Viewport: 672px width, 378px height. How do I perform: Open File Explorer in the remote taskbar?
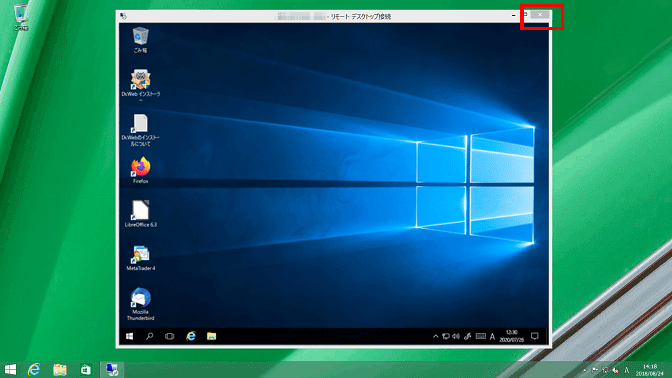[x=211, y=336]
